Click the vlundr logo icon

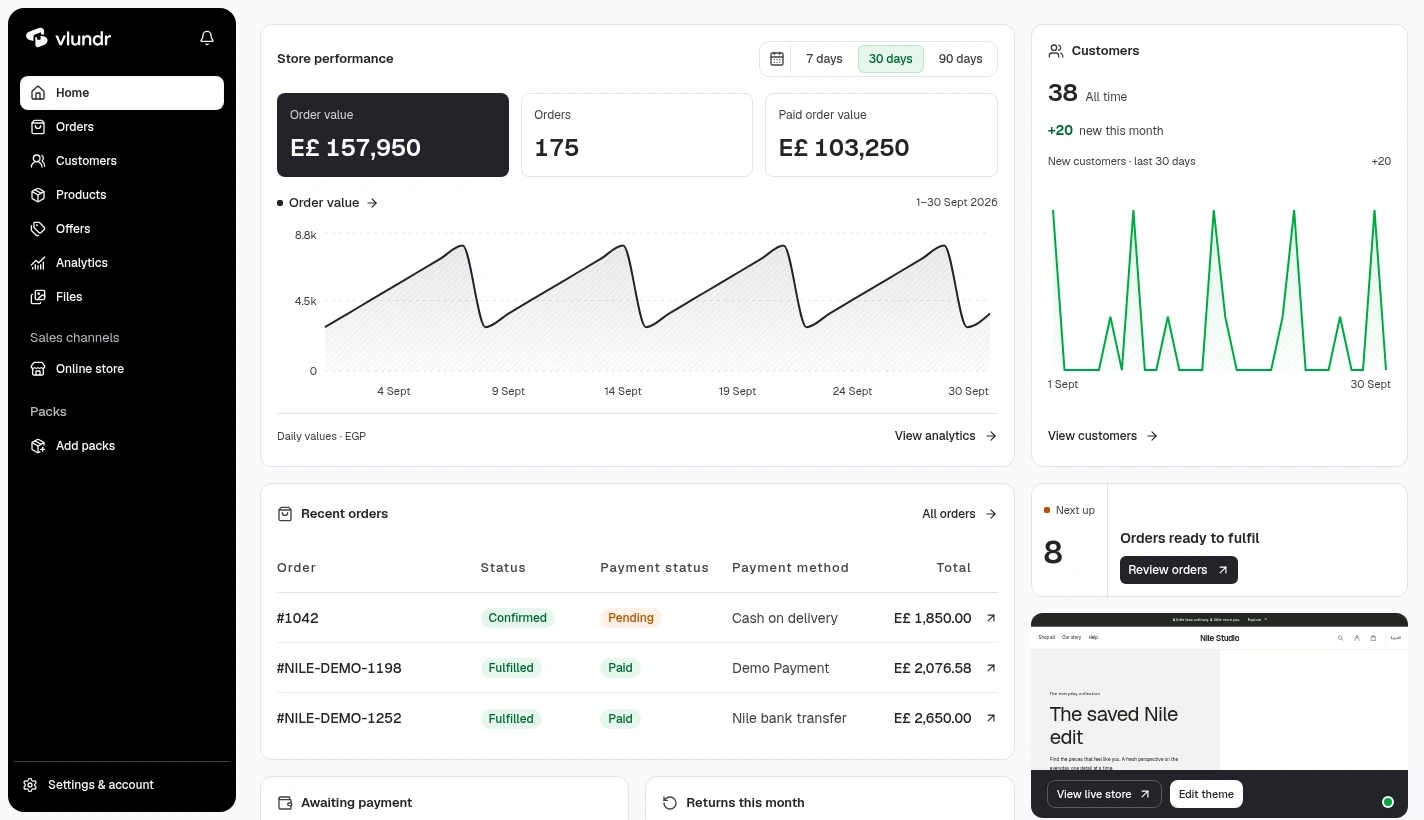tap(37, 38)
